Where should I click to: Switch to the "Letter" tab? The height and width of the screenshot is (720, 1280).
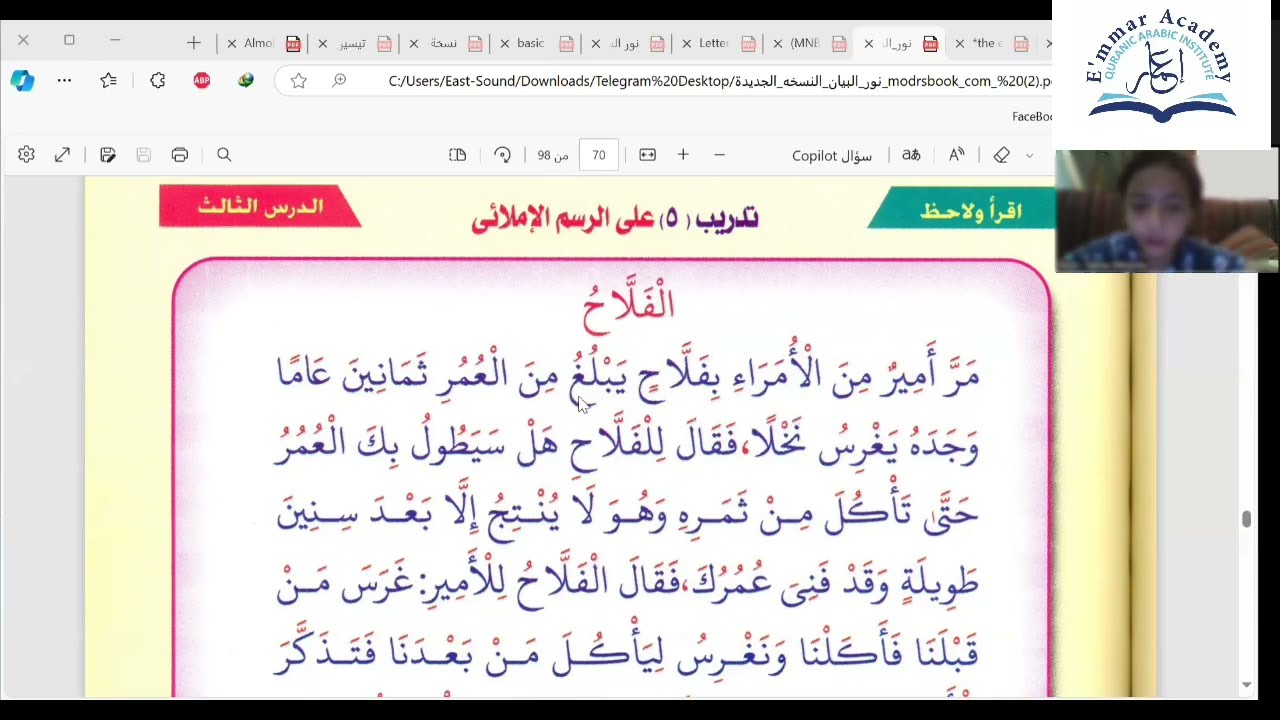pyautogui.click(x=713, y=43)
